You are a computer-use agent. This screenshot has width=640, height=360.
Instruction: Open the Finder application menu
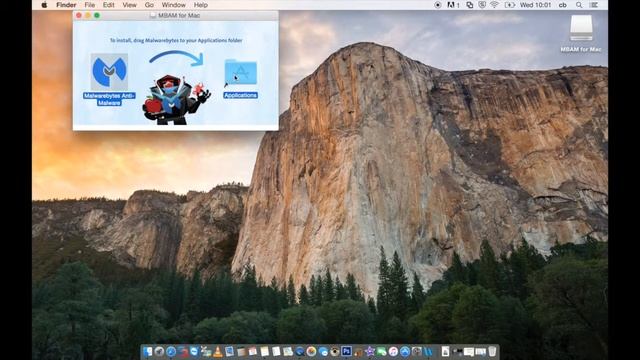[x=66, y=5]
